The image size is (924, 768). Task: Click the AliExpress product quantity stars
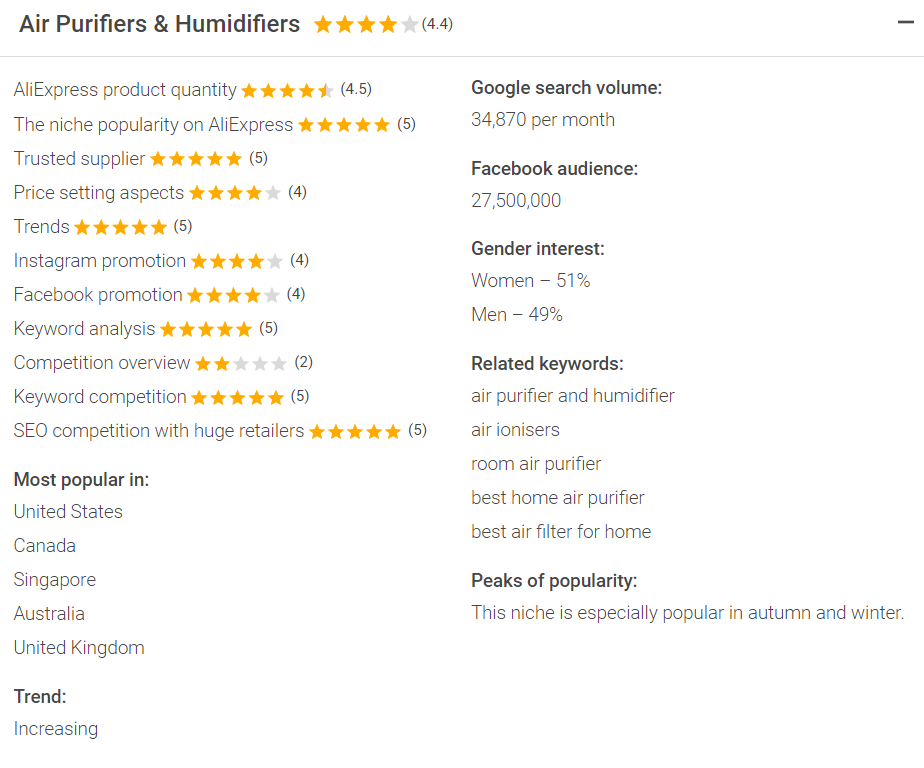[287, 91]
